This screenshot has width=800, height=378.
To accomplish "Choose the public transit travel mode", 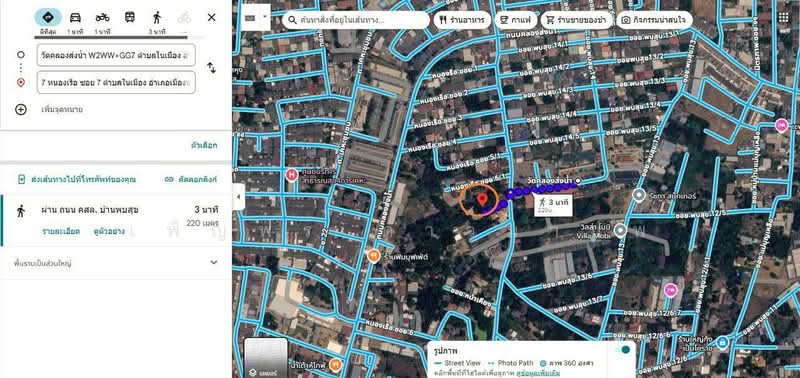I will point(130,17).
